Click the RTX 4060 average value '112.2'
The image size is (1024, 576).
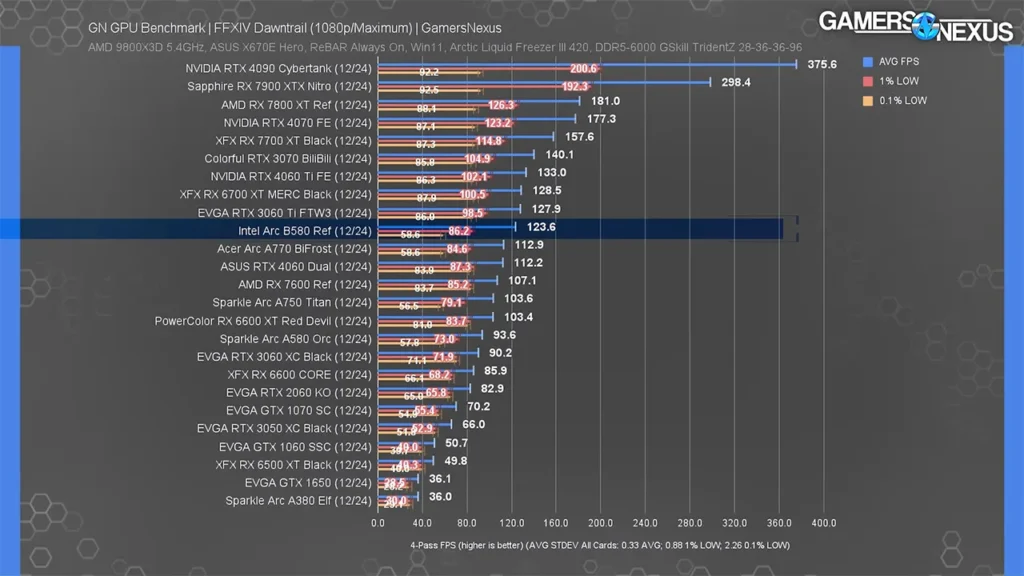[528, 263]
